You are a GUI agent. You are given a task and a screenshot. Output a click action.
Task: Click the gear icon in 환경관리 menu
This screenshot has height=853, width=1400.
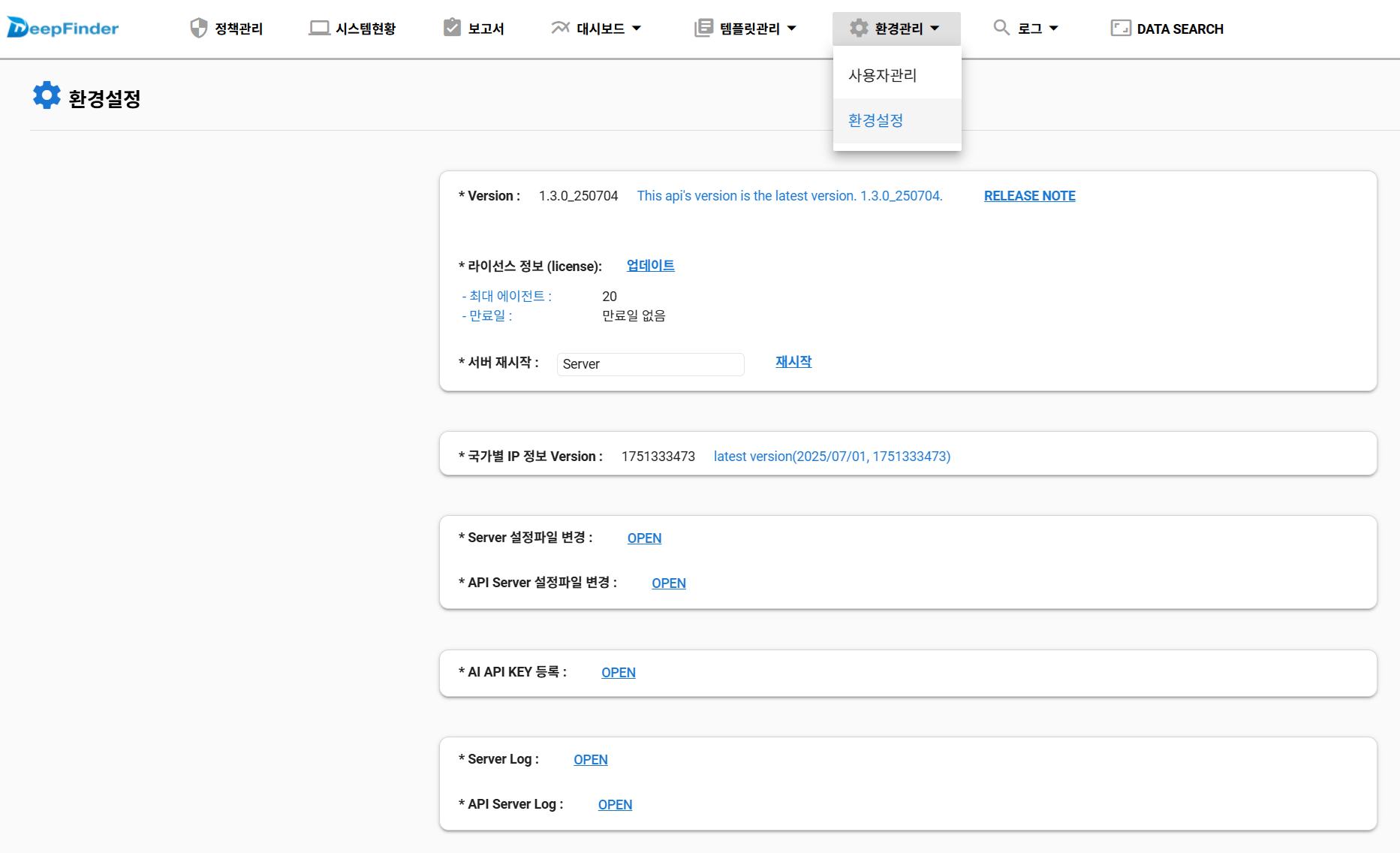pyautogui.click(x=859, y=28)
